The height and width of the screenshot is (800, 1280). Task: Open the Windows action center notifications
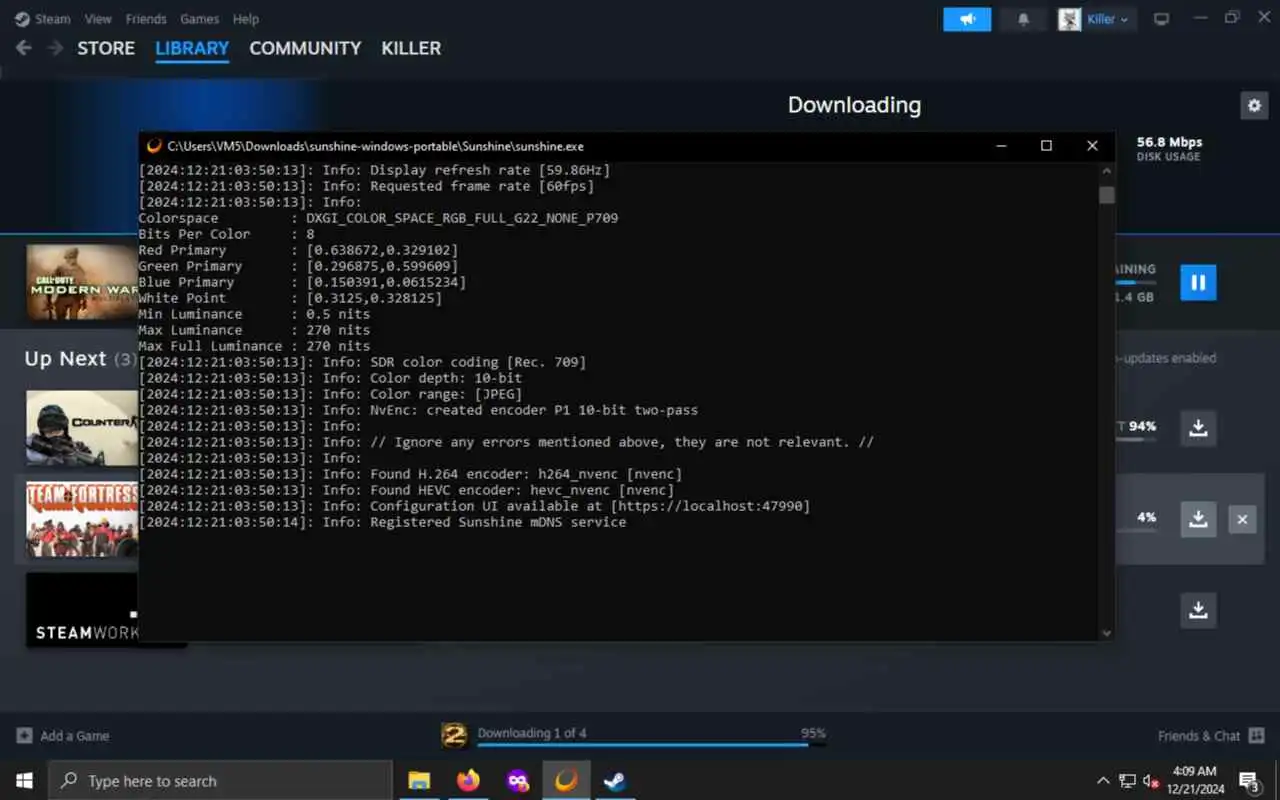pyautogui.click(x=1249, y=780)
